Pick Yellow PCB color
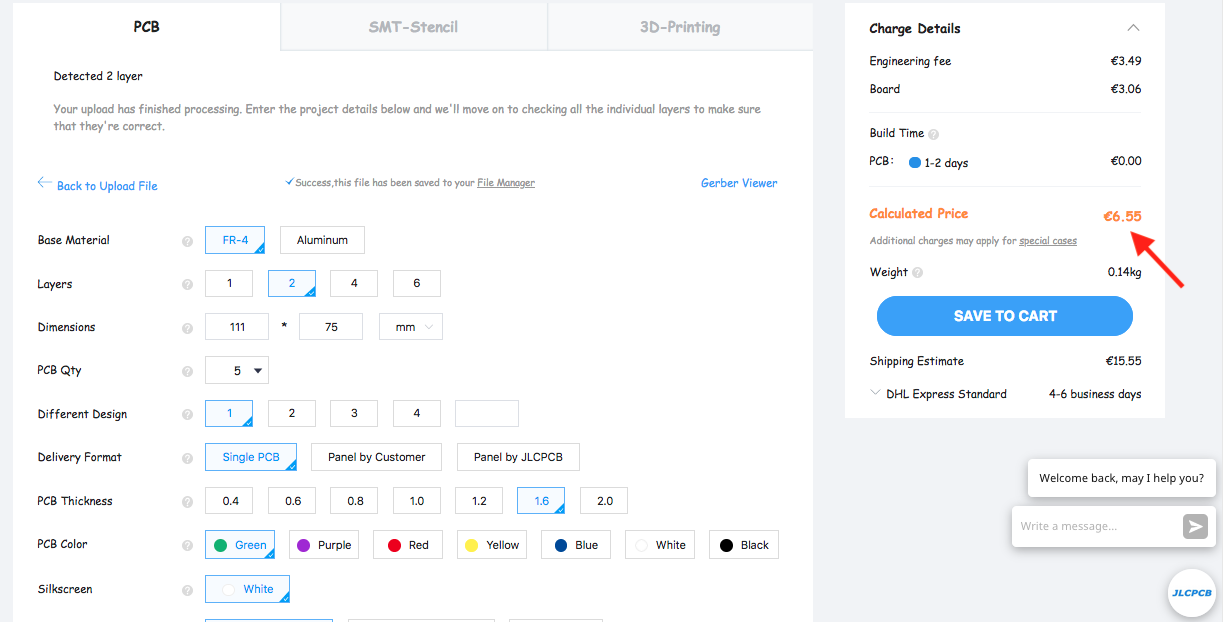 493,545
